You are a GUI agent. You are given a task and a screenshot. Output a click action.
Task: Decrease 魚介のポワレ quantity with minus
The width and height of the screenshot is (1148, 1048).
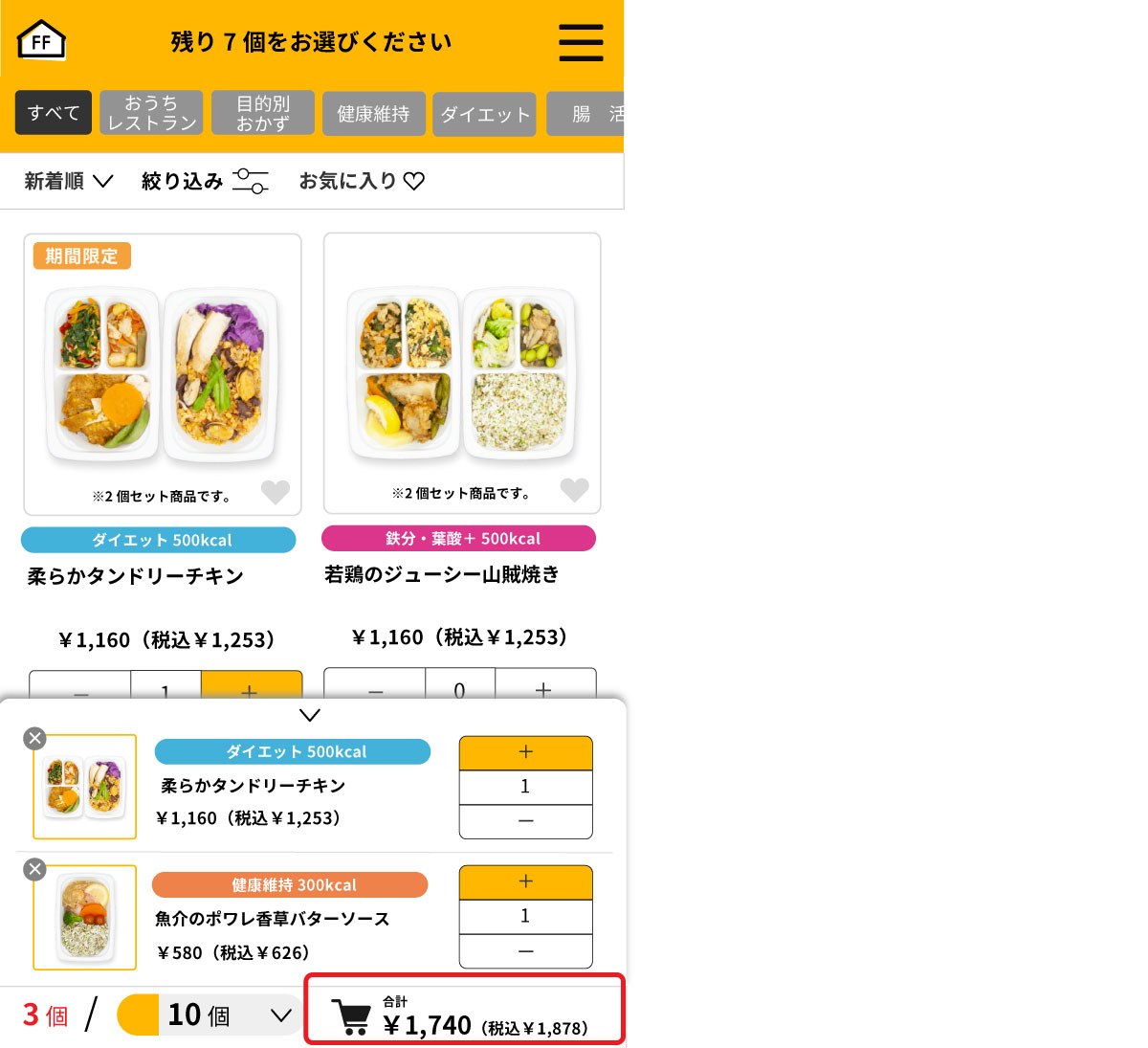coord(525,951)
